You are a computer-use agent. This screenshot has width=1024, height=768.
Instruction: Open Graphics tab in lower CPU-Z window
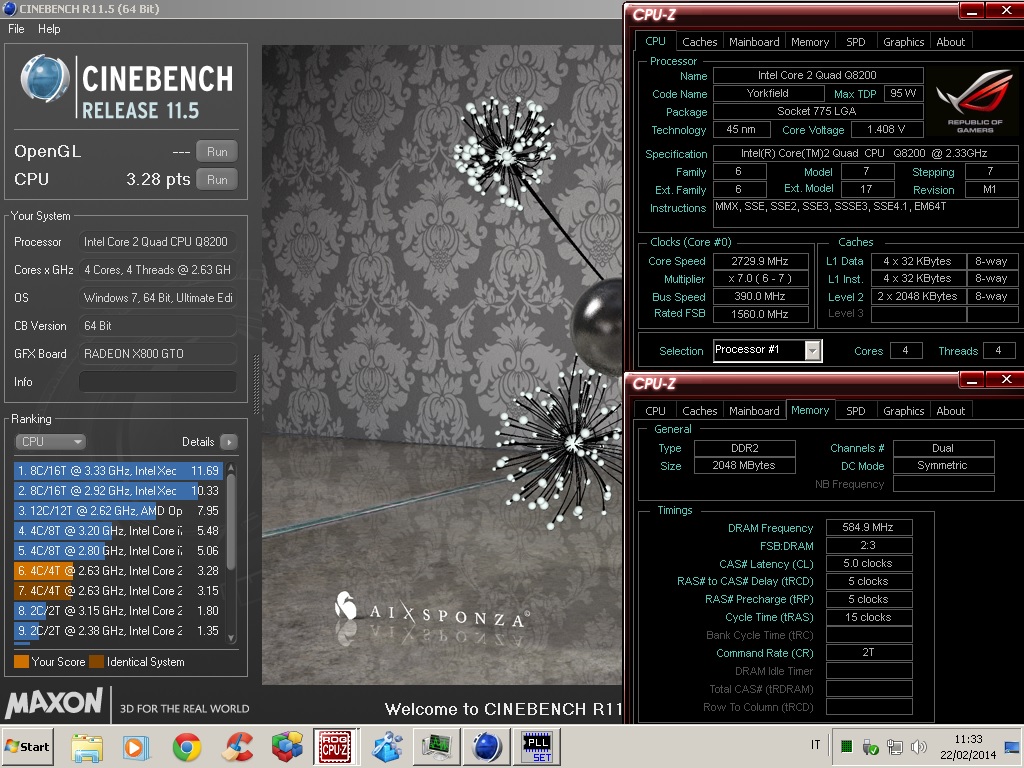tap(903, 411)
